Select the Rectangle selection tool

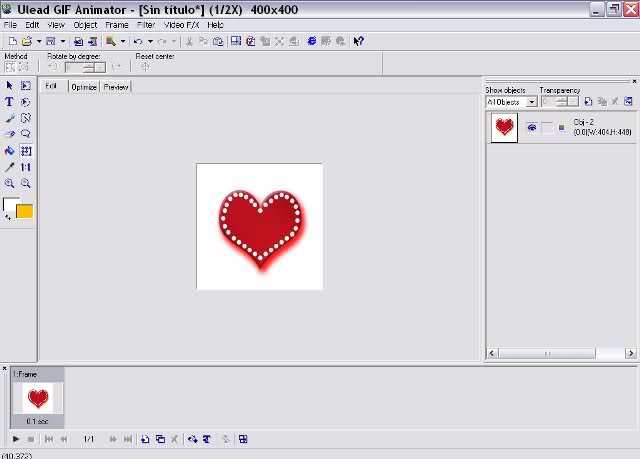26,85
